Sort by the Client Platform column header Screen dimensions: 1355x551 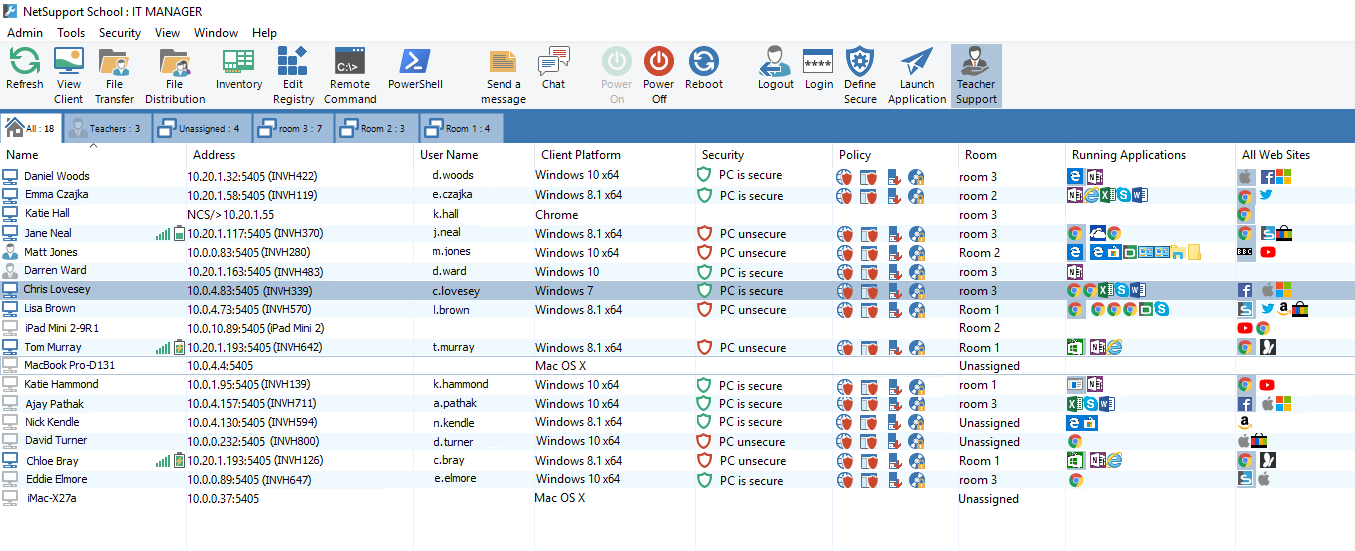point(580,155)
